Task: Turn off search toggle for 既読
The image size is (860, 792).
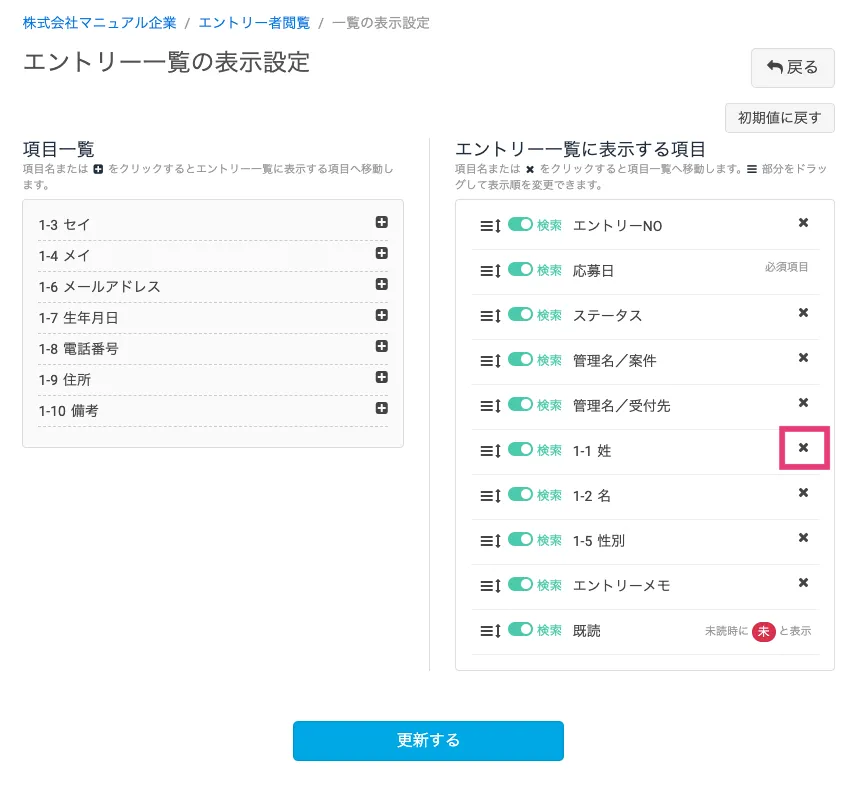Action: tap(520, 630)
